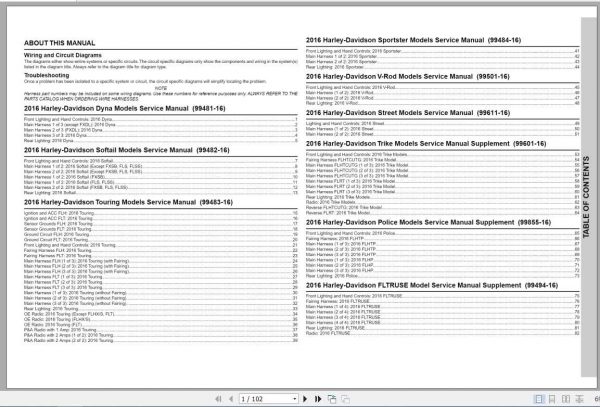Open Trike Models Service Manual Supplement heading

pyautogui.click(x=426, y=144)
